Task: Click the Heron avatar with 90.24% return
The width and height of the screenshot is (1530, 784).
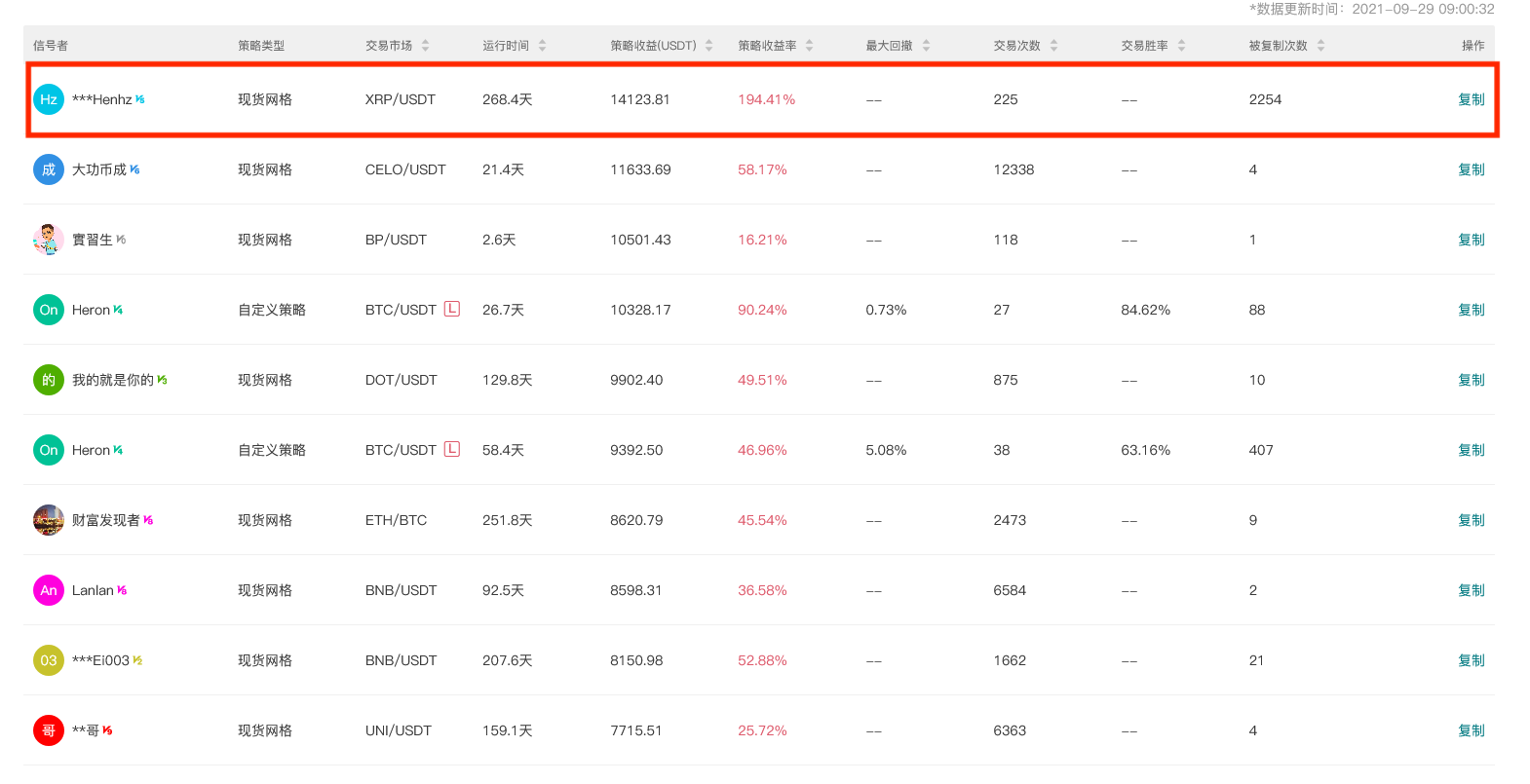Action: (x=49, y=310)
